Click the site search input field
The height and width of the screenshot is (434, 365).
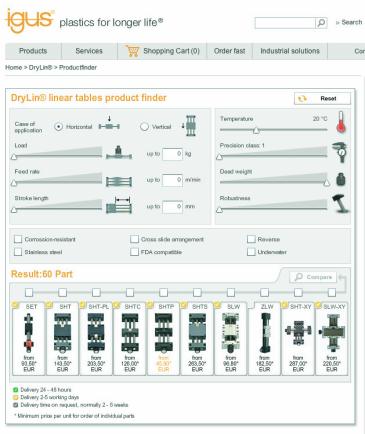[x=285, y=23]
